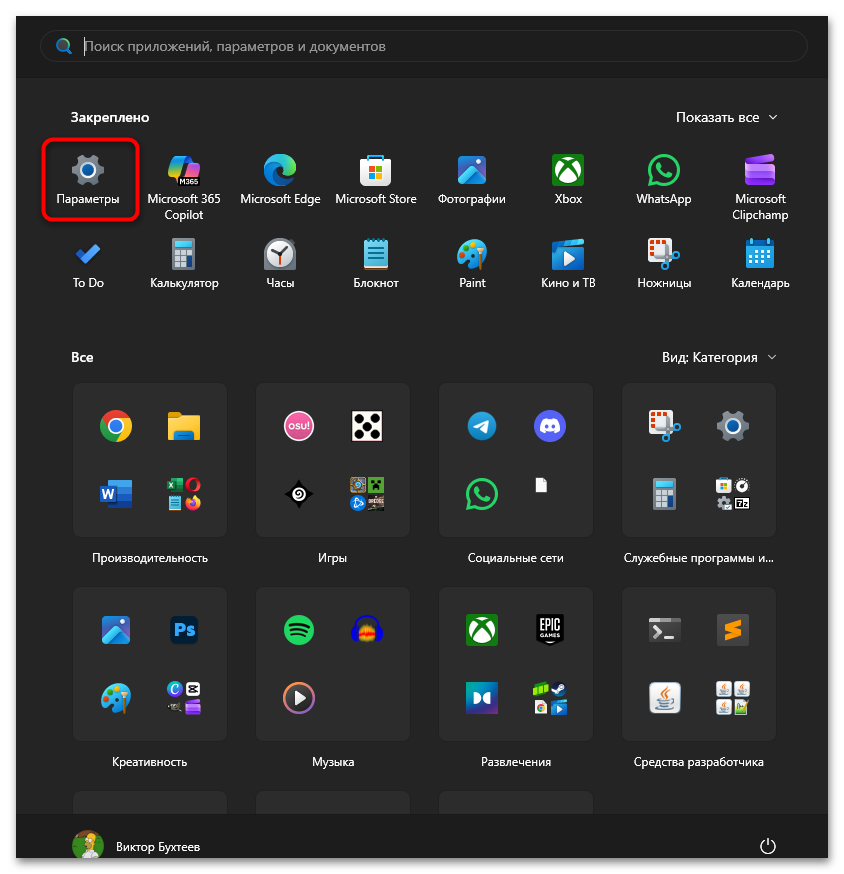Launch pinned Ножницы
Image resolution: width=844 pixels, height=874 pixels.
click(663, 263)
